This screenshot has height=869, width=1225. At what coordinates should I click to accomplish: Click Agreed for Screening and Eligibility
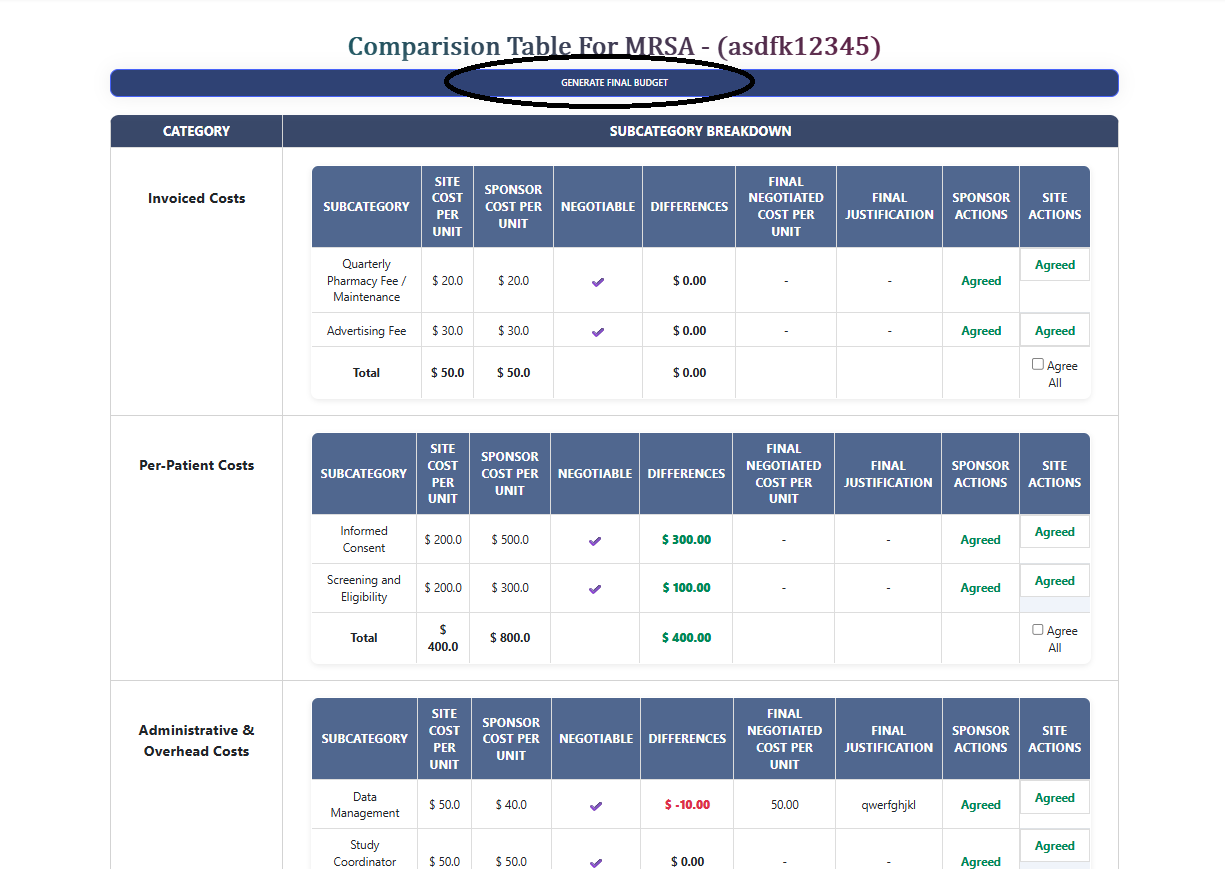pos(1054,580)
